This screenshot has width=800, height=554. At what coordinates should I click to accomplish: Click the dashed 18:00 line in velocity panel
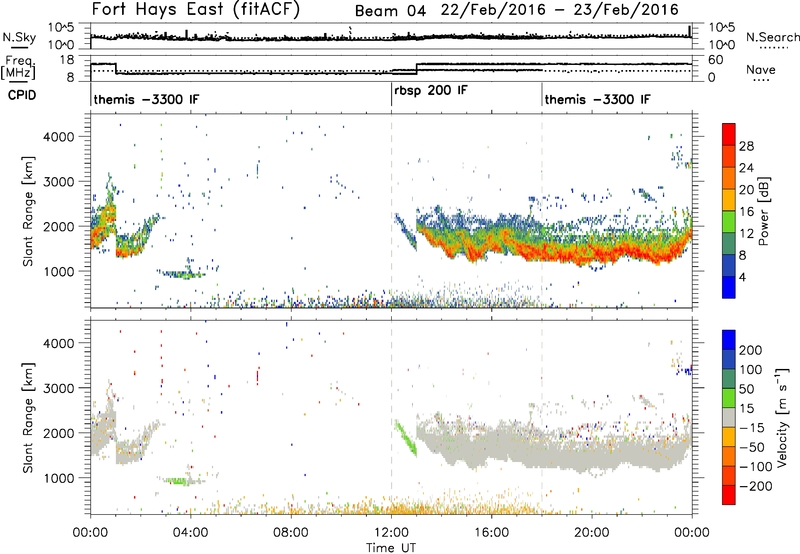[x=542, y=416]
